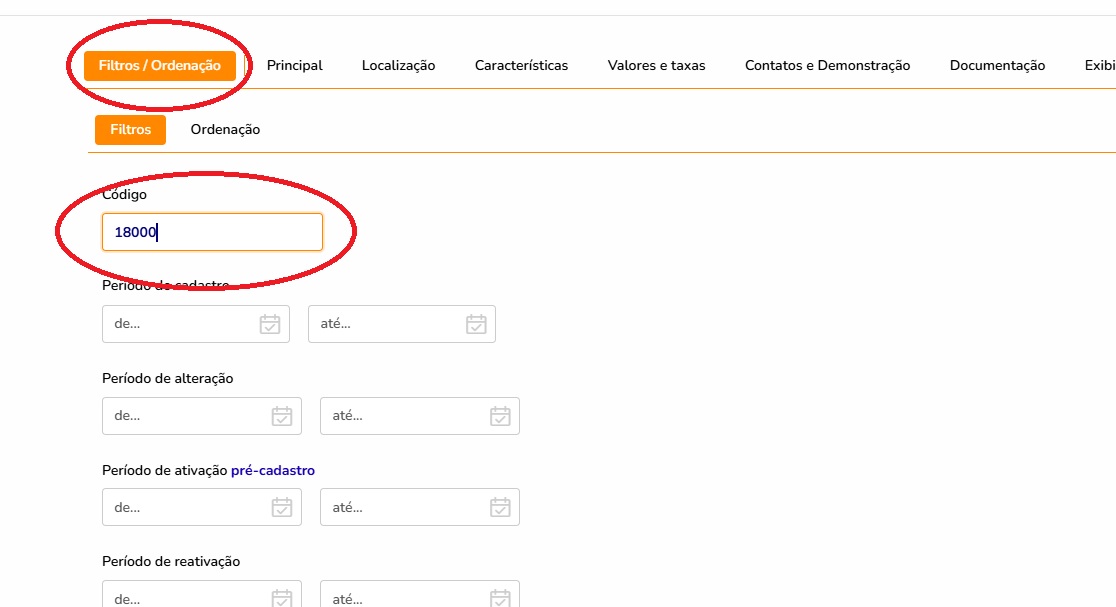Viewport: 1116px width, 607px height.
Task: Open the Documentação tab
Action: [997, 66]
